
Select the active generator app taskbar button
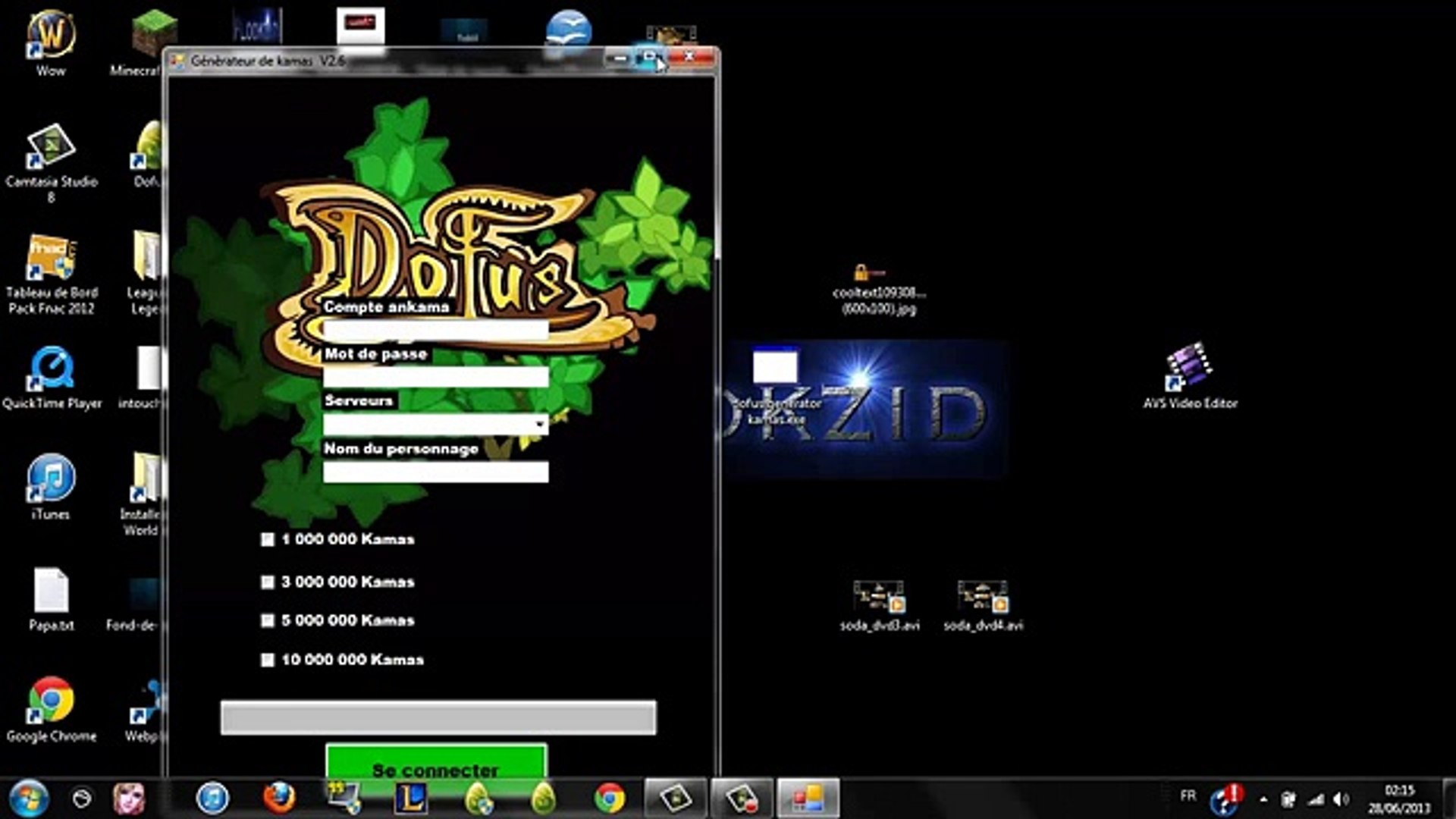click(x=808, y=799)
